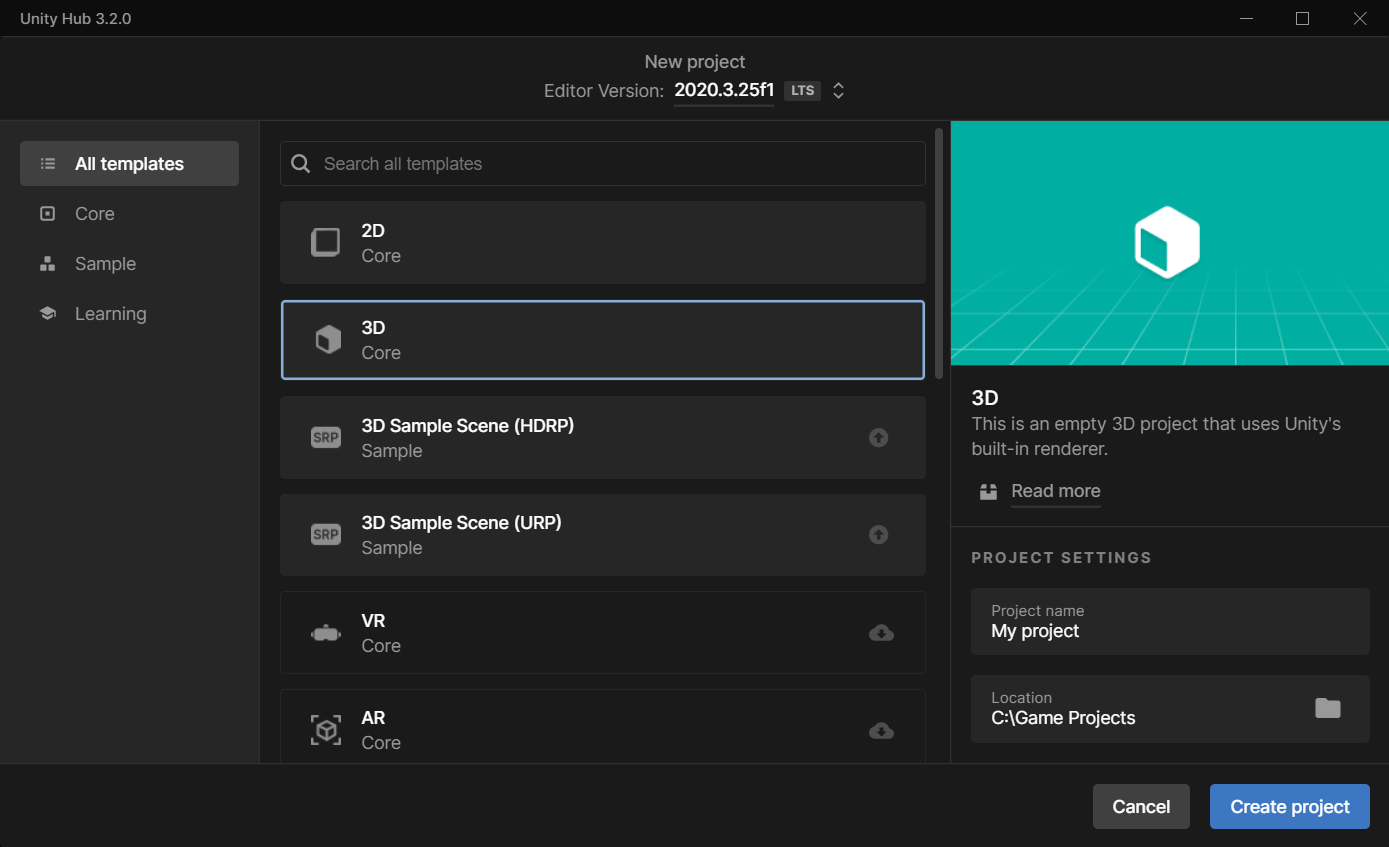
Task: Click the template list vertical scrollbar
Action: (939, 253)
